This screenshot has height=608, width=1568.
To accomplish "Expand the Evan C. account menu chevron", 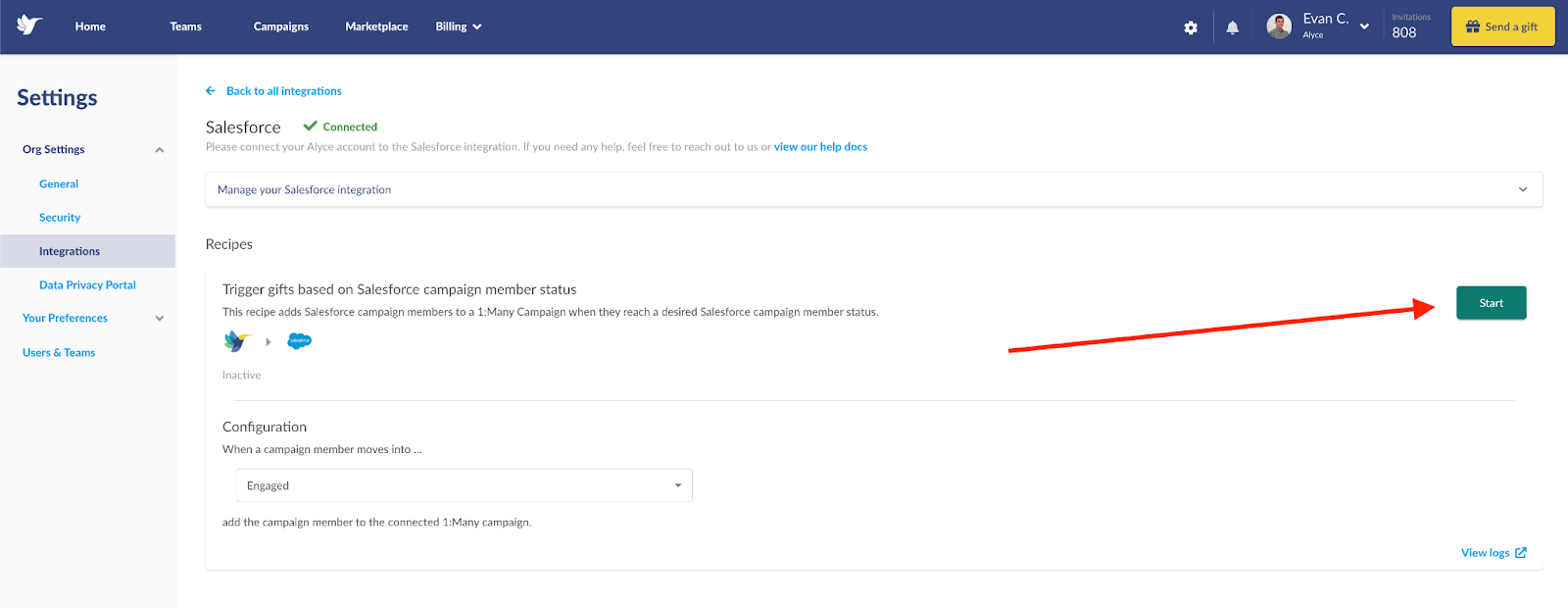I will 1364,26.
